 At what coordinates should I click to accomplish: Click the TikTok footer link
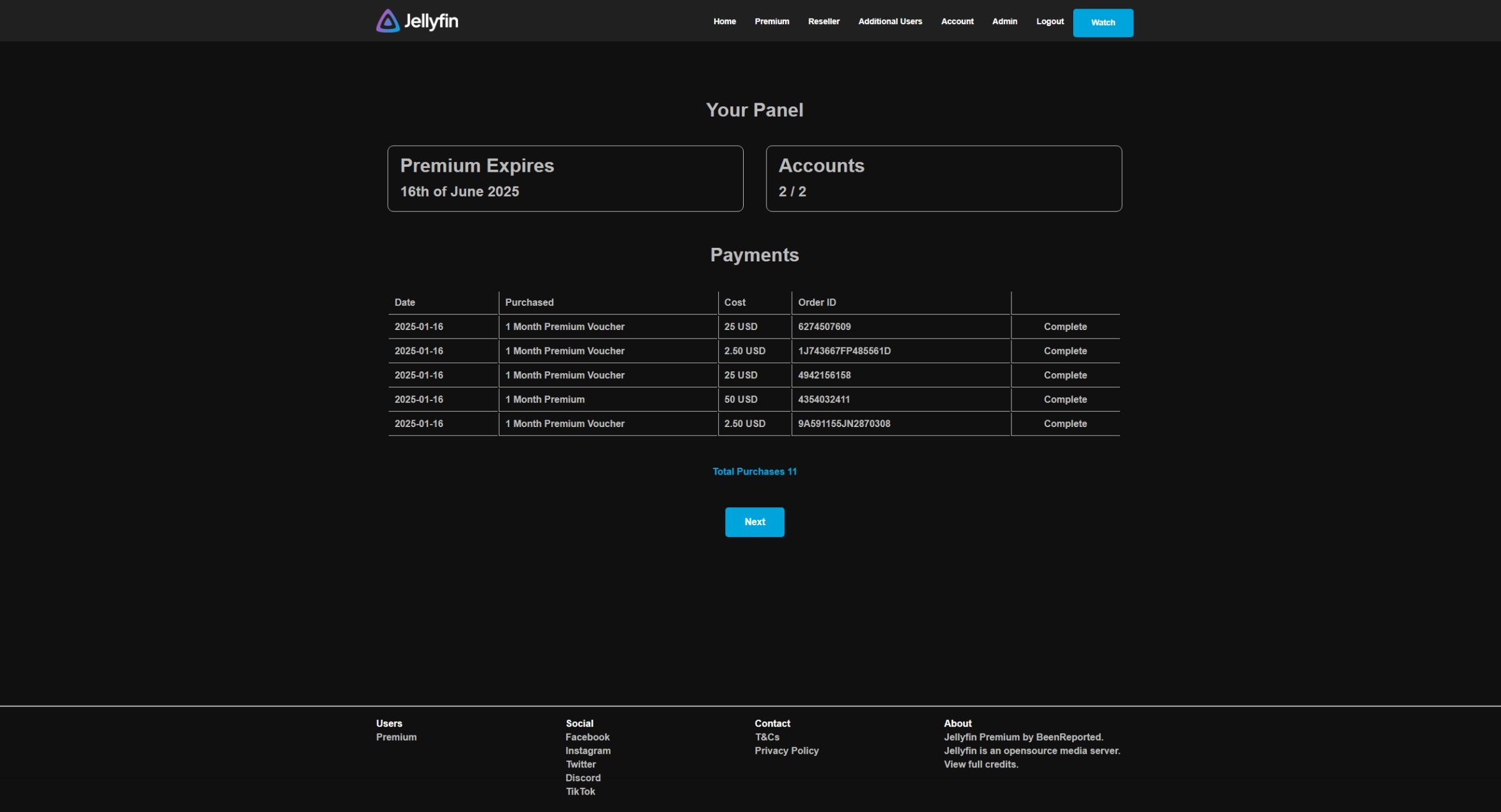[x=580, y=792]
